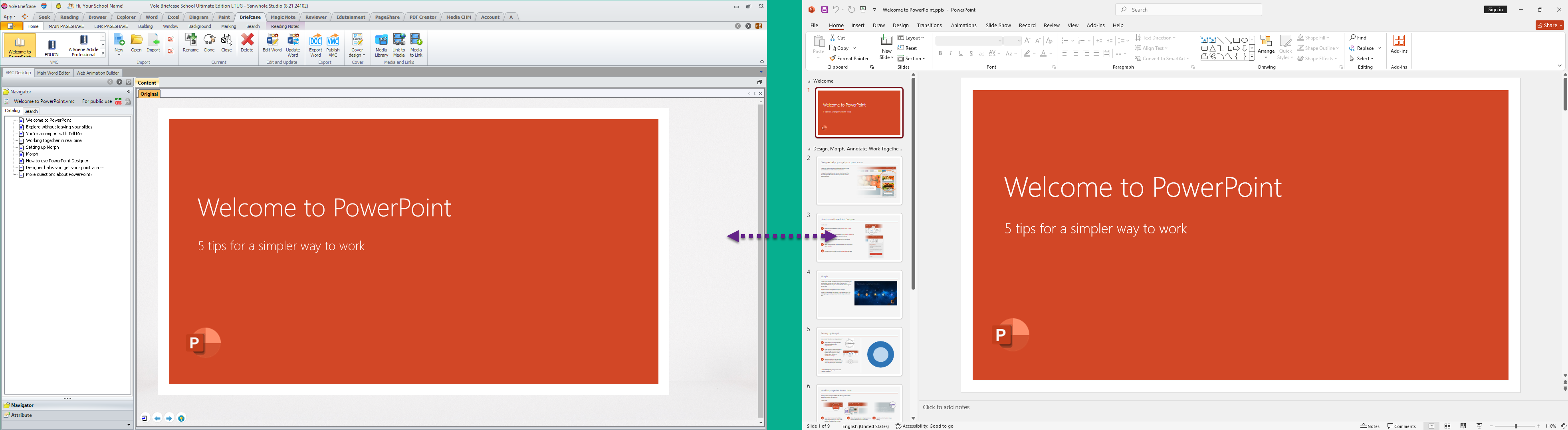
Task: Open the Cover design dropdown
Action: pyautogui.click(x=357, y=45)
